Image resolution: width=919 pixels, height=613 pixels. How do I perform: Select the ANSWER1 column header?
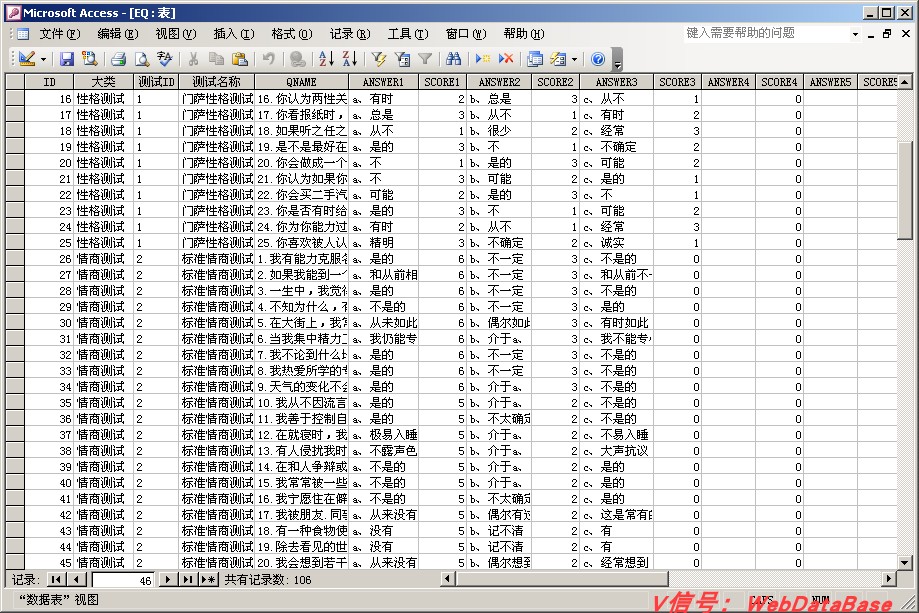click(x=383, y=82)
